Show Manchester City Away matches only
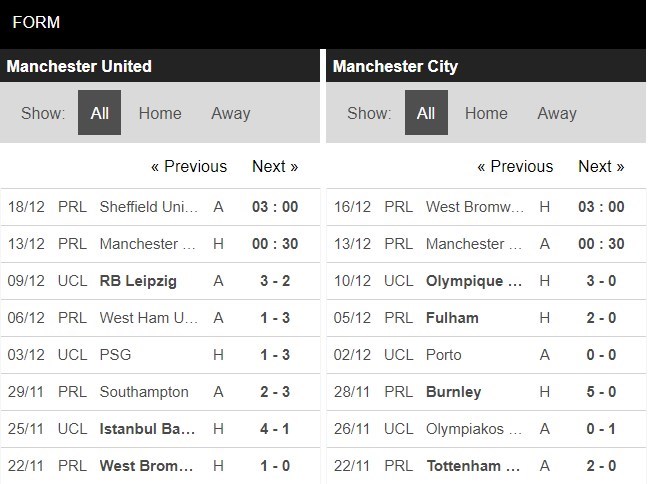 [557, 113]
